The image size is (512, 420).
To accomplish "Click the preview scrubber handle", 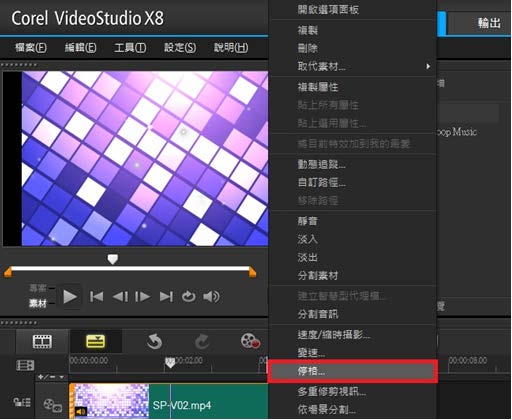I will click(113, 259).
